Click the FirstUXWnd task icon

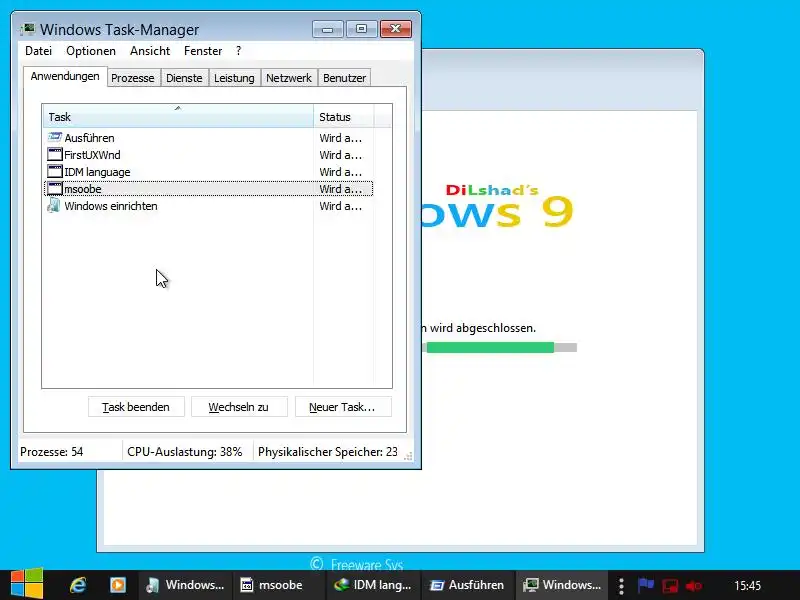(x=55, y=155)
